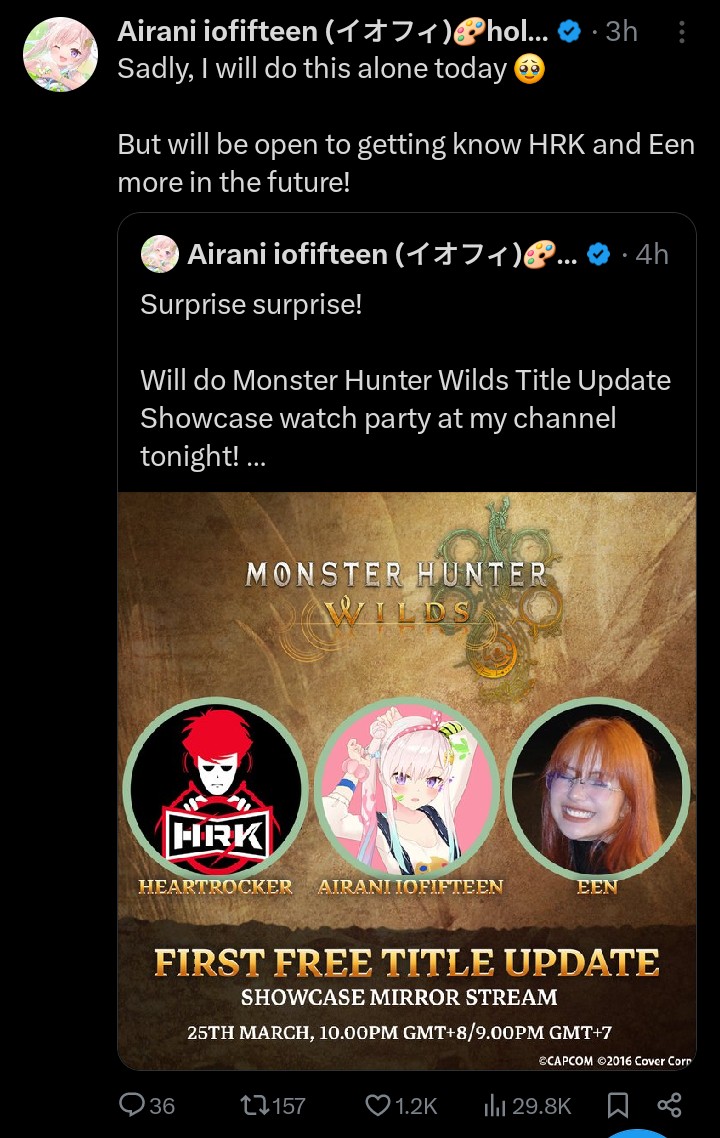
Task: View analytics icon showing 29.8K views
Action: [494, 1105]
